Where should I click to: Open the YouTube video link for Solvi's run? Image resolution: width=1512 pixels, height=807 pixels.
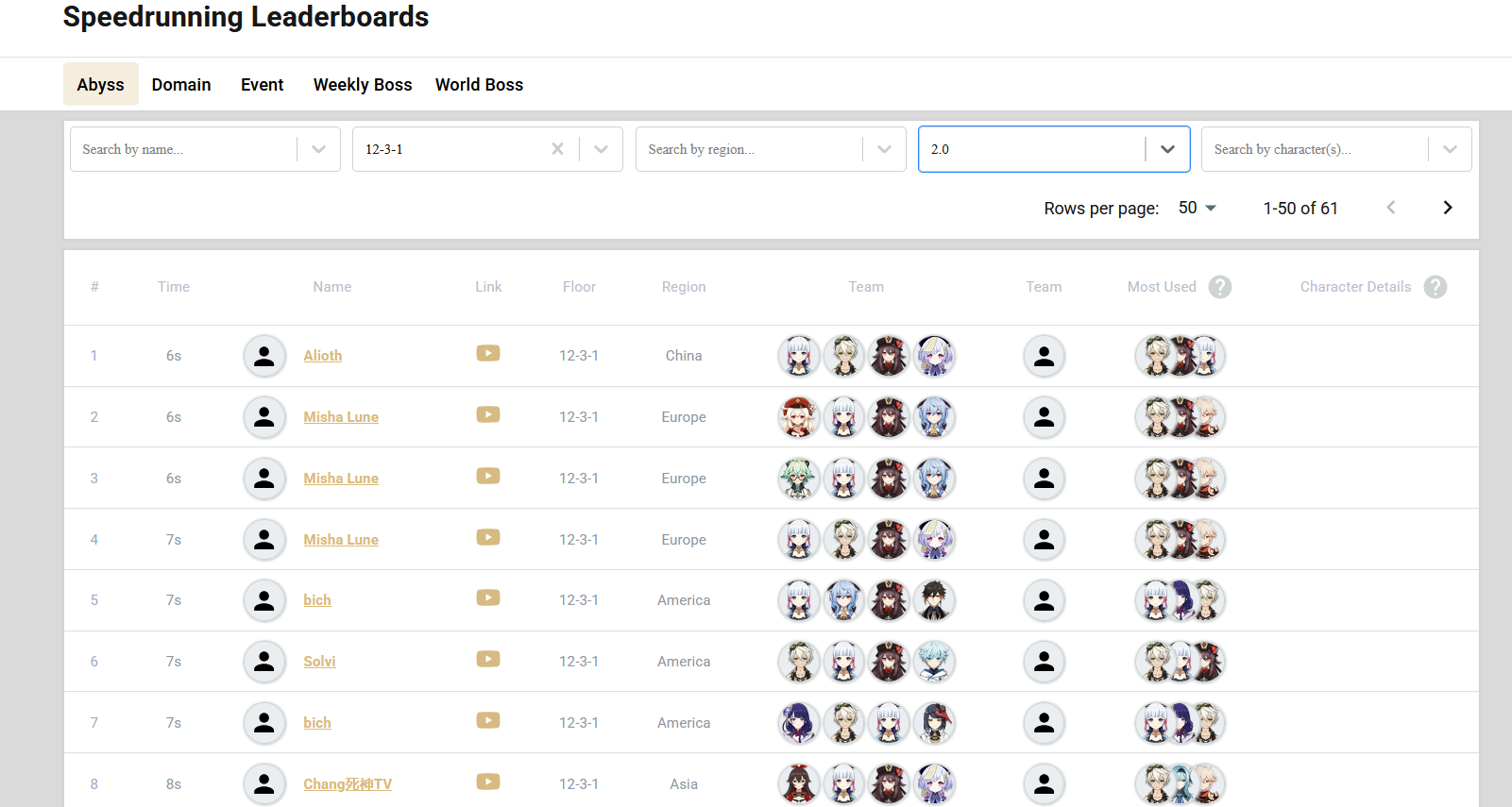point(488,659)
